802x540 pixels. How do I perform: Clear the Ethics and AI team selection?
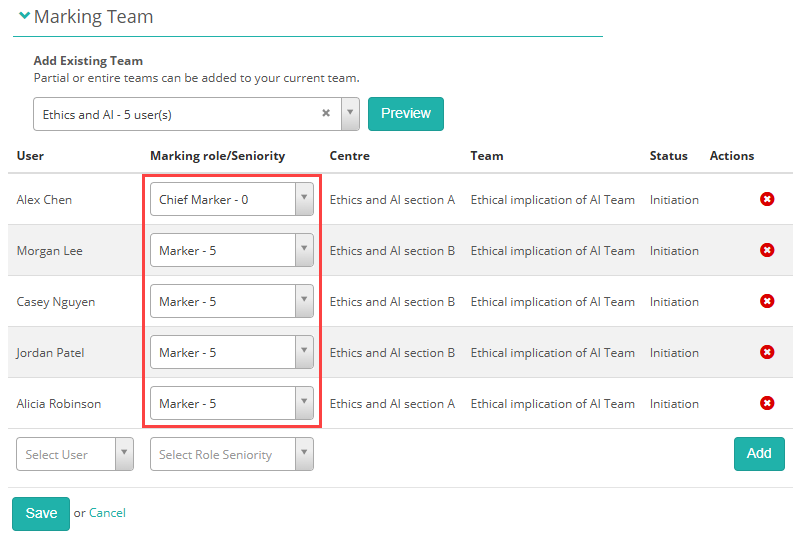coord(326,114)
